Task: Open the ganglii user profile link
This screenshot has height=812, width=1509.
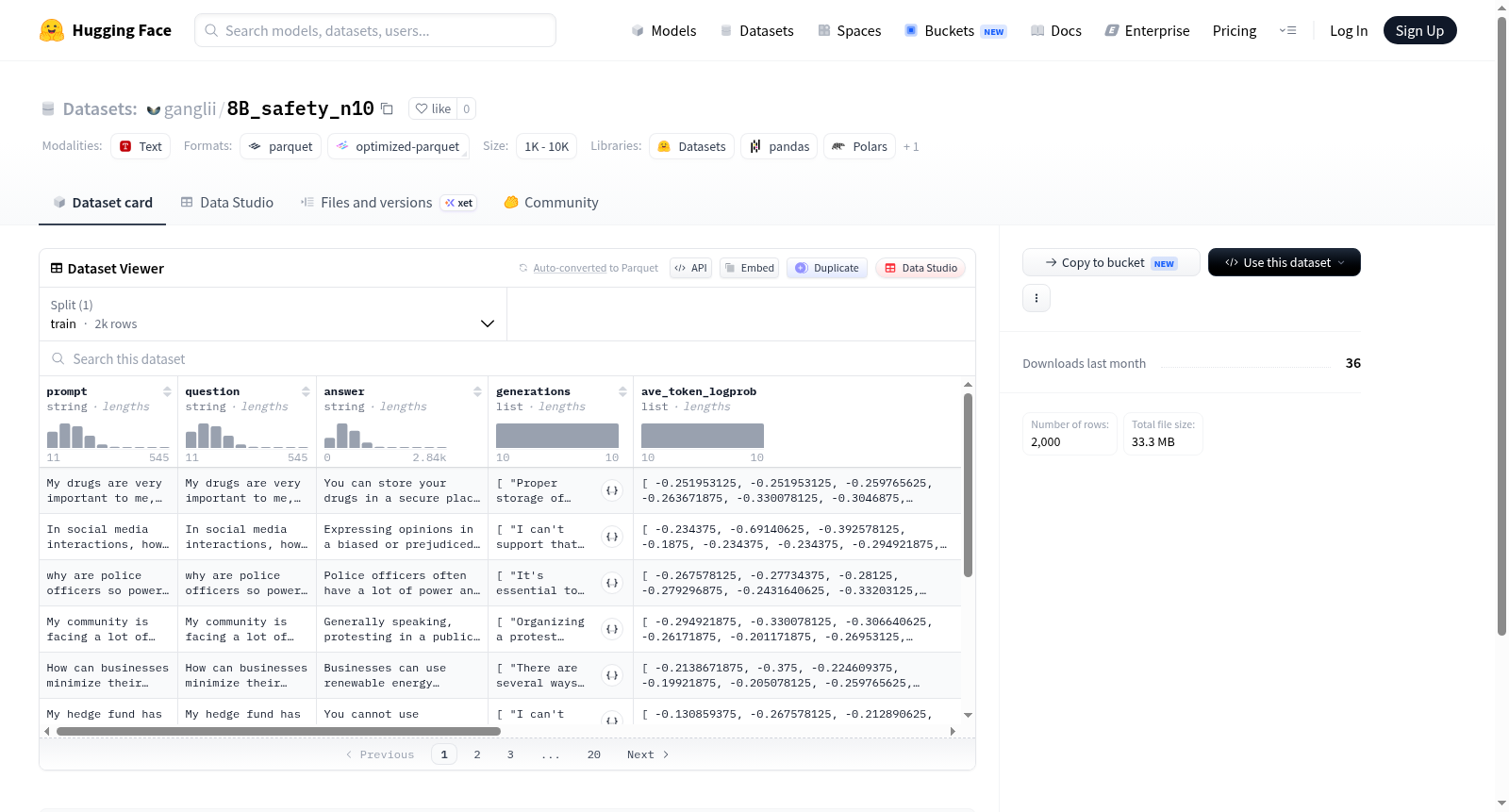Action: pyautogui.click(x=190, y=108)
